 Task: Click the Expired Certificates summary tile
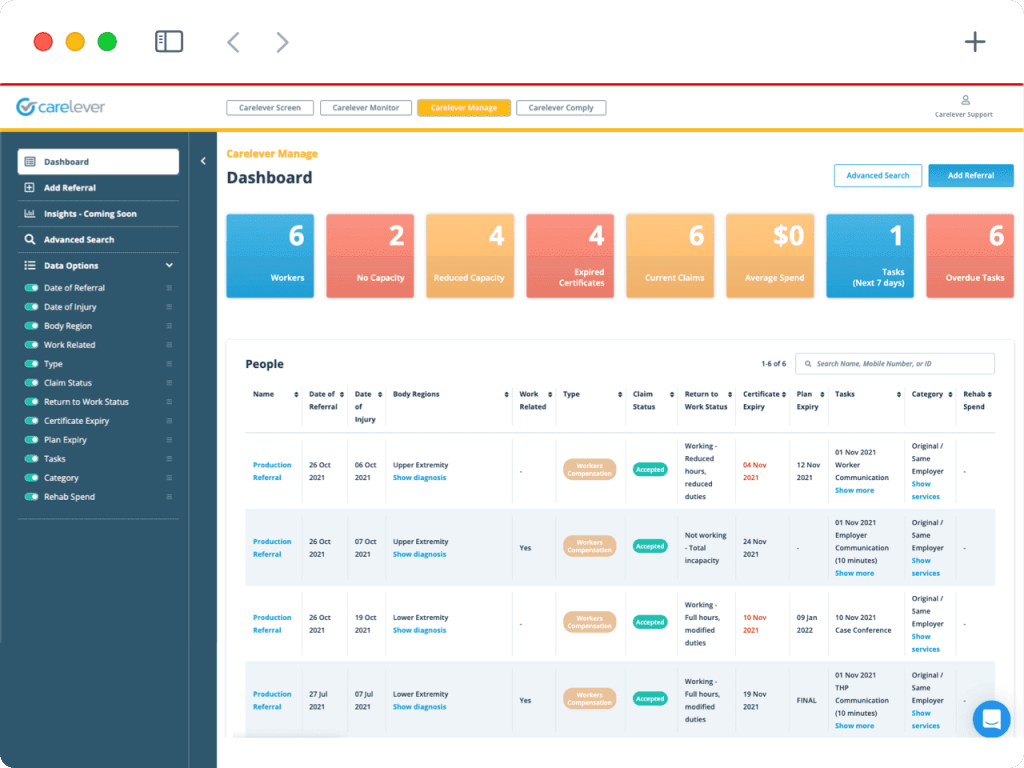569,255
